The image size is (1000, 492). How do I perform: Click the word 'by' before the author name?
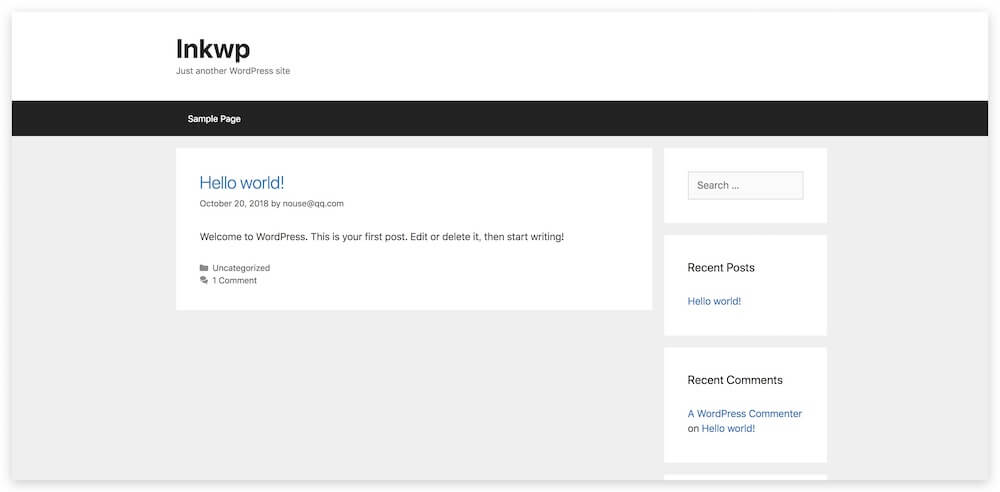275,204
